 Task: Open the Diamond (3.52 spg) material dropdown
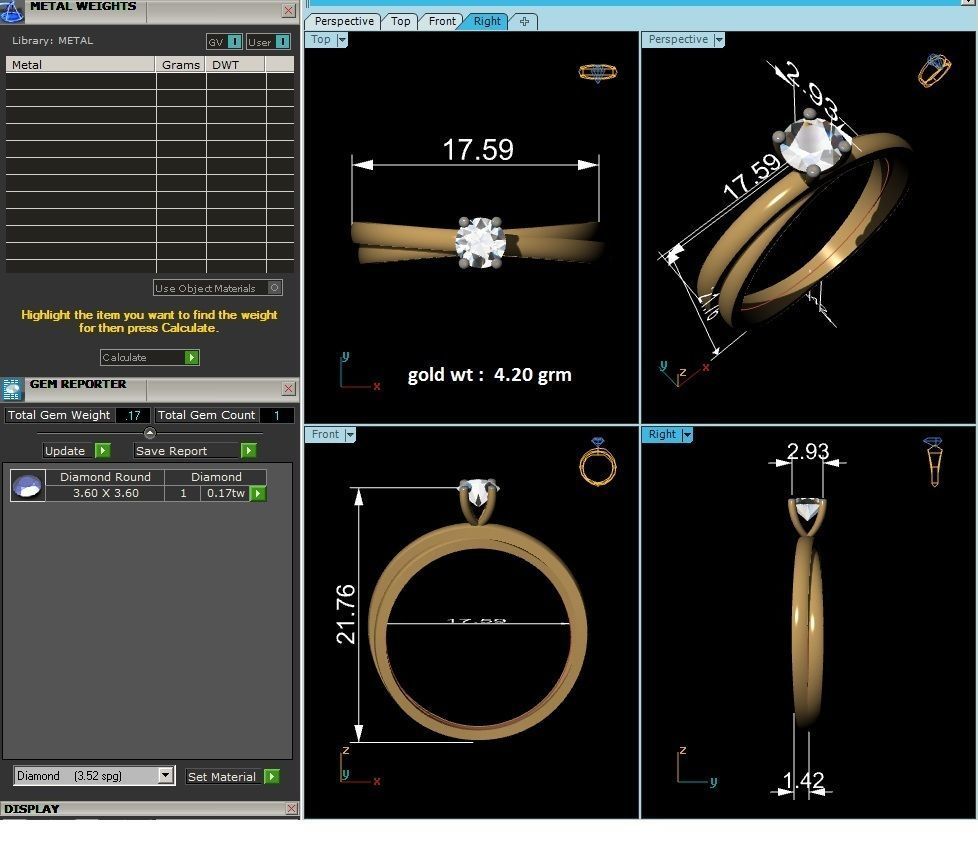point(165,775)
